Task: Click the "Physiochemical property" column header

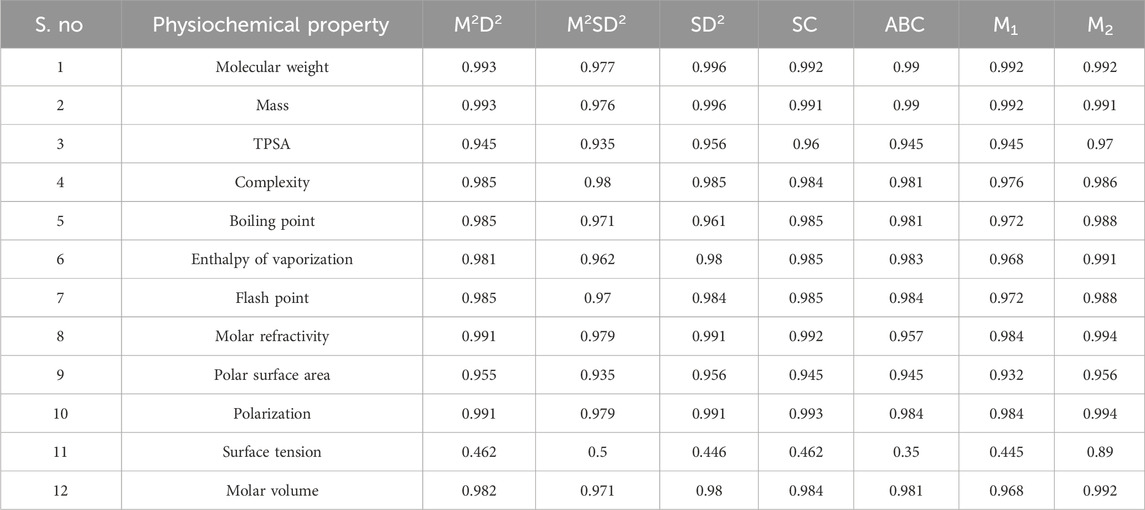Action: tap(270, 25)
